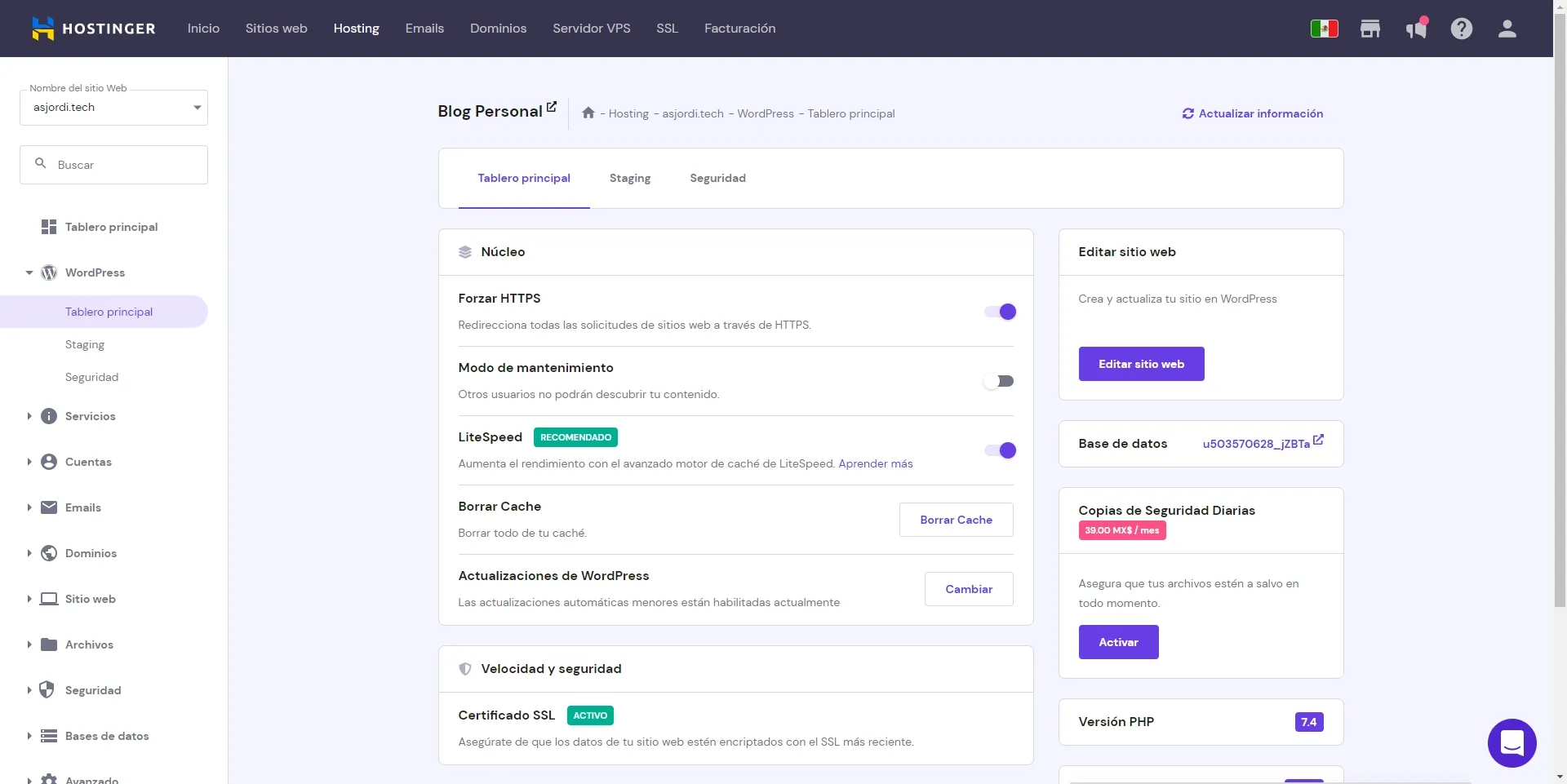Image resolution: width=1567 pixels, height=784 pixels.
Task: Expand the Servicios section arrow
Action: pos(29,416)
